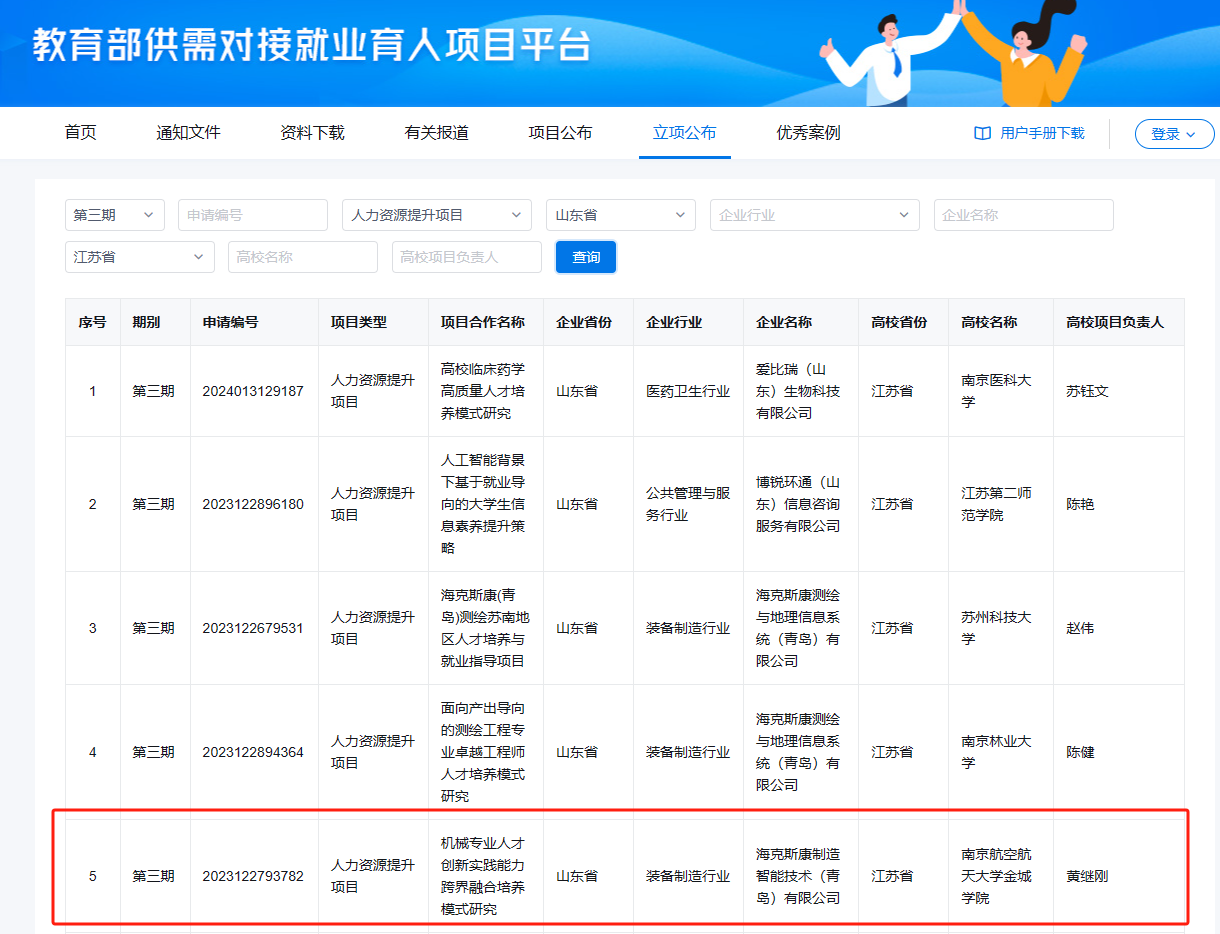This screenshot has width=1220, height=934.
Task: Click university 江苏第二师范学院
Action: (x=996, y=504)
